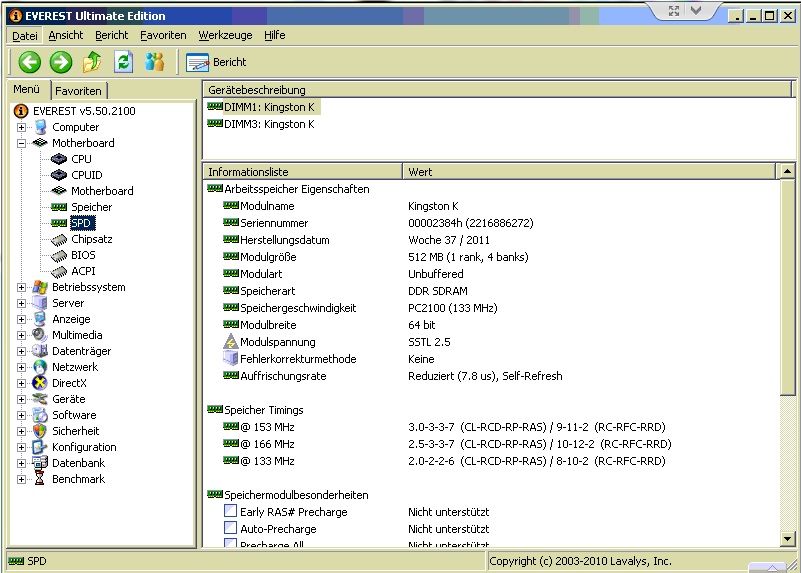
Task: Select DIMM1: Kingston K device row
Action: coord(262,107)
